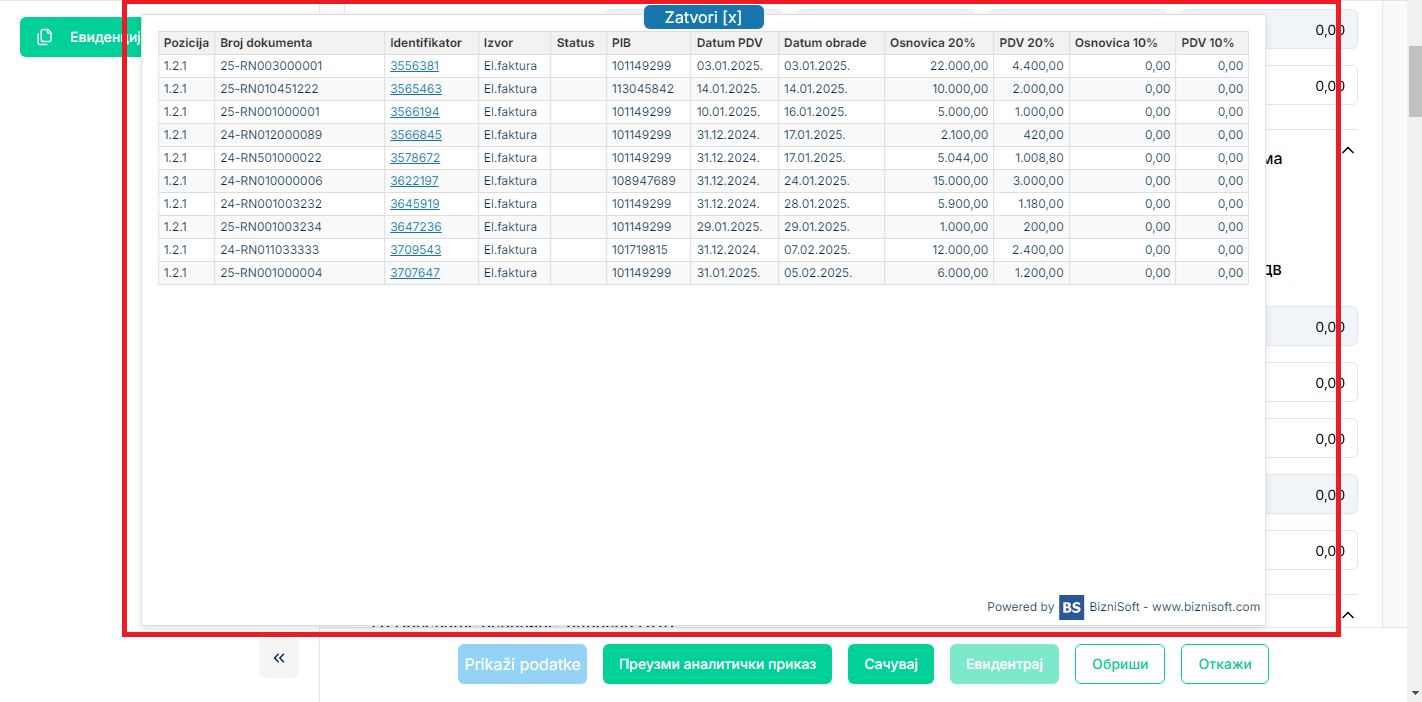Cancel with the Откажи button

tap(1224, 664)
